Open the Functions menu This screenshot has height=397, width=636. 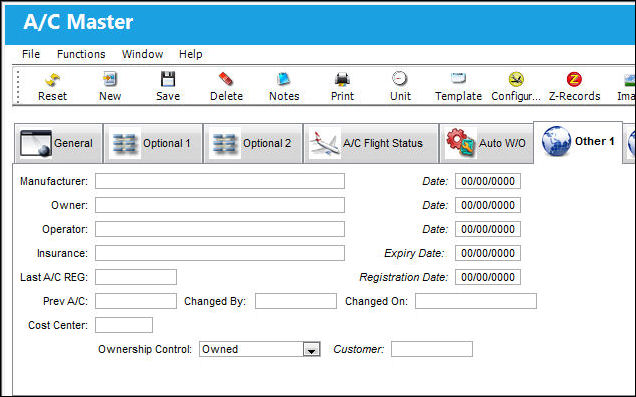81,54
